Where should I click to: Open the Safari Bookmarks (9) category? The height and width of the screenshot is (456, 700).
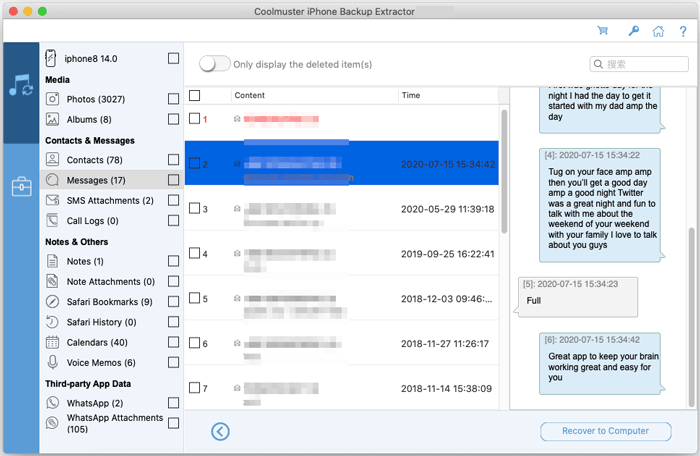[x=109, y=302]
